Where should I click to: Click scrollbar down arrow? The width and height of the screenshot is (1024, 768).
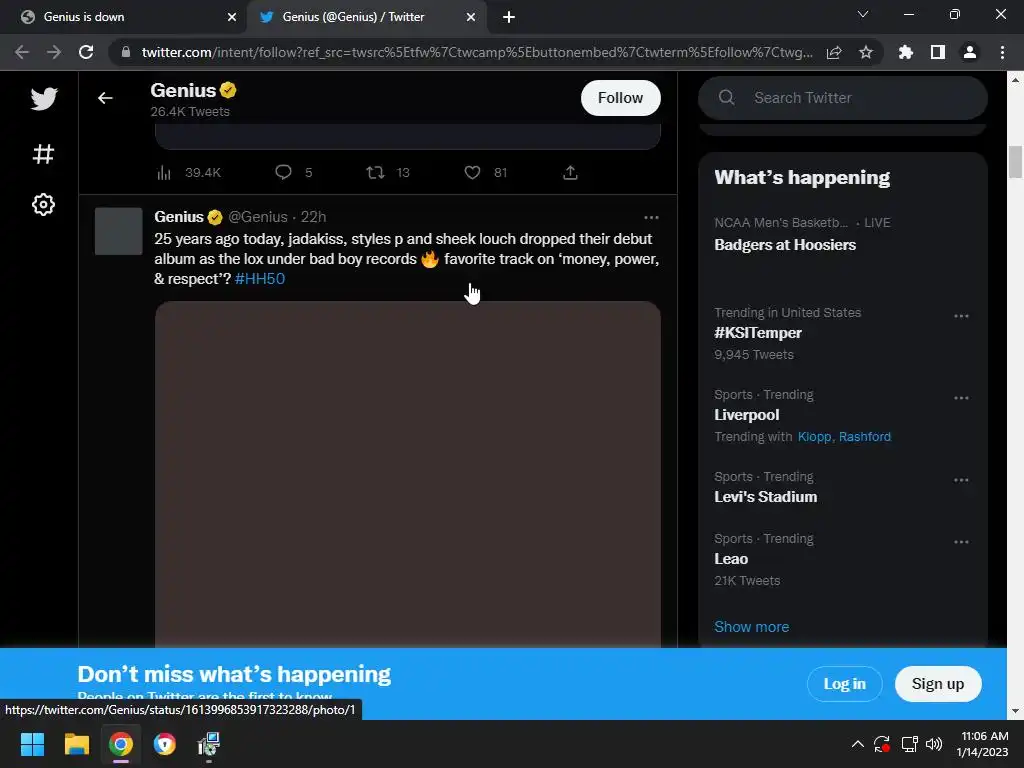(x=1015, y=711)
